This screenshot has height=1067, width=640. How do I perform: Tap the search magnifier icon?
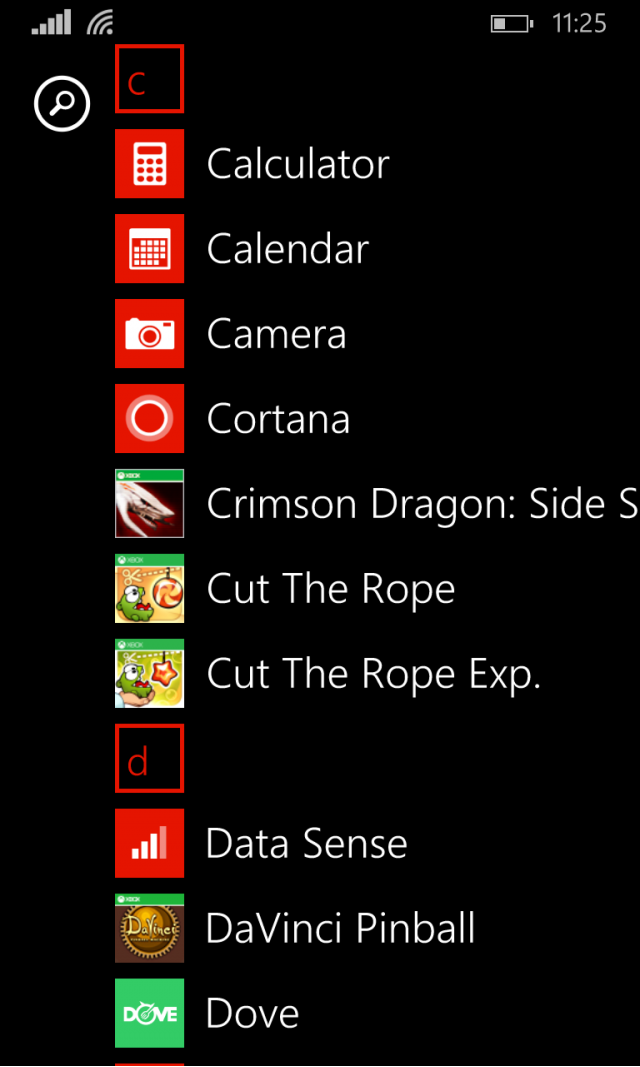tap(62, 104)
